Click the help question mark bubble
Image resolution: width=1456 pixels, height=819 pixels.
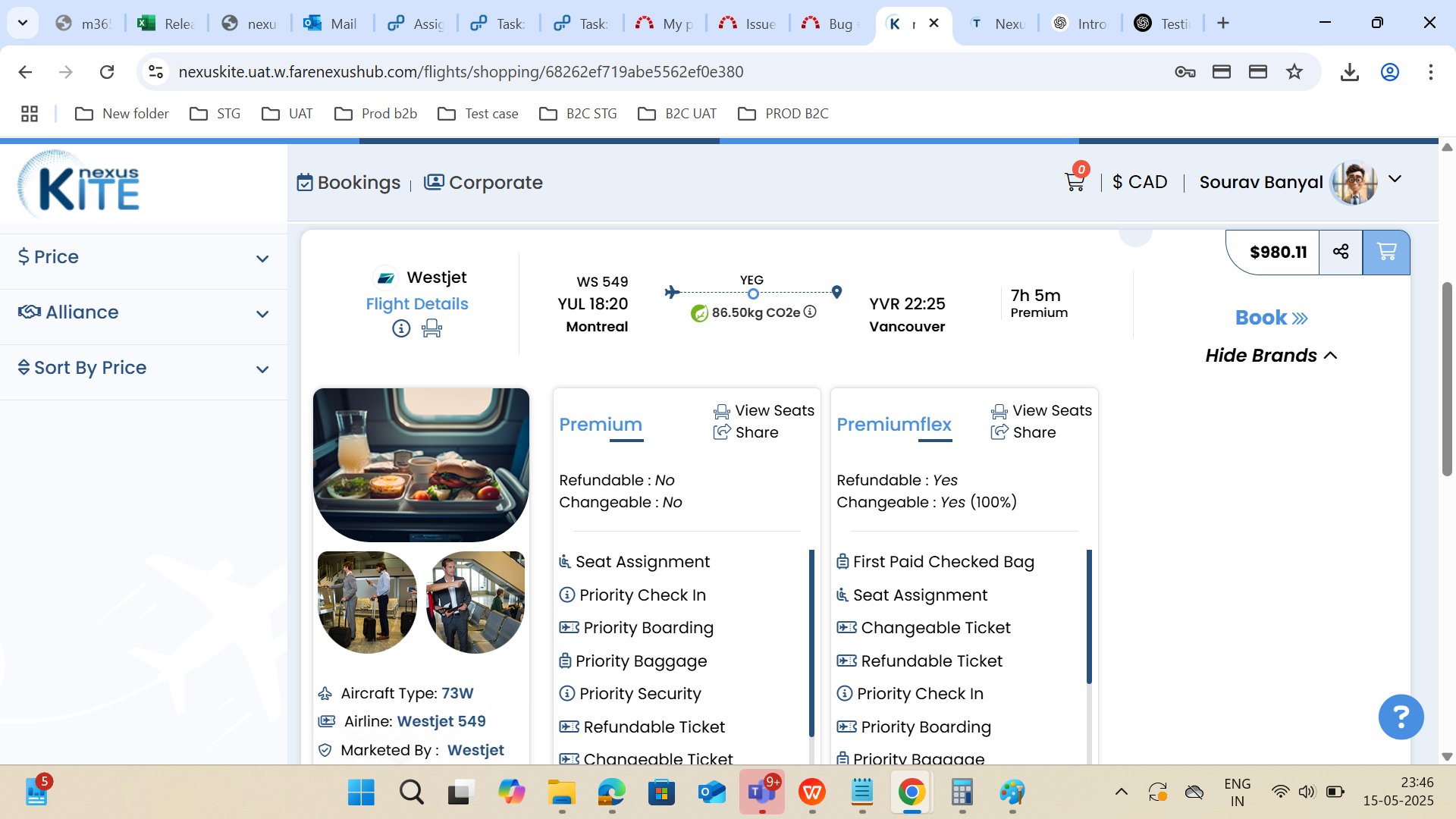pyautogui.click(x=1401, y=717)
